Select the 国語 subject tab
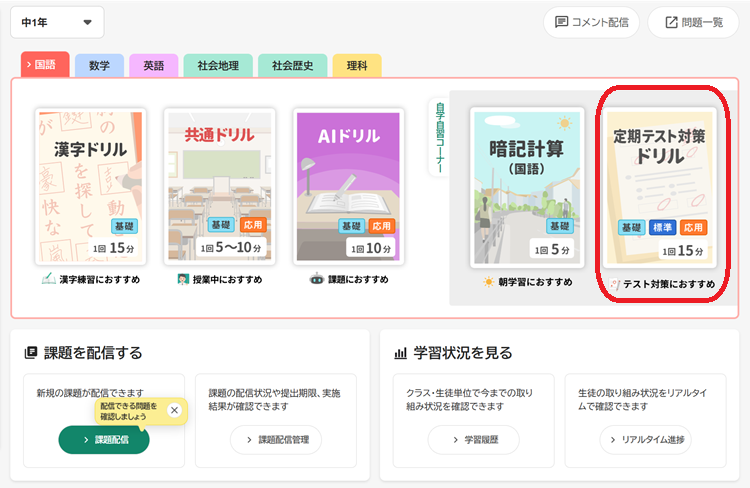 [x=45, y=65]
